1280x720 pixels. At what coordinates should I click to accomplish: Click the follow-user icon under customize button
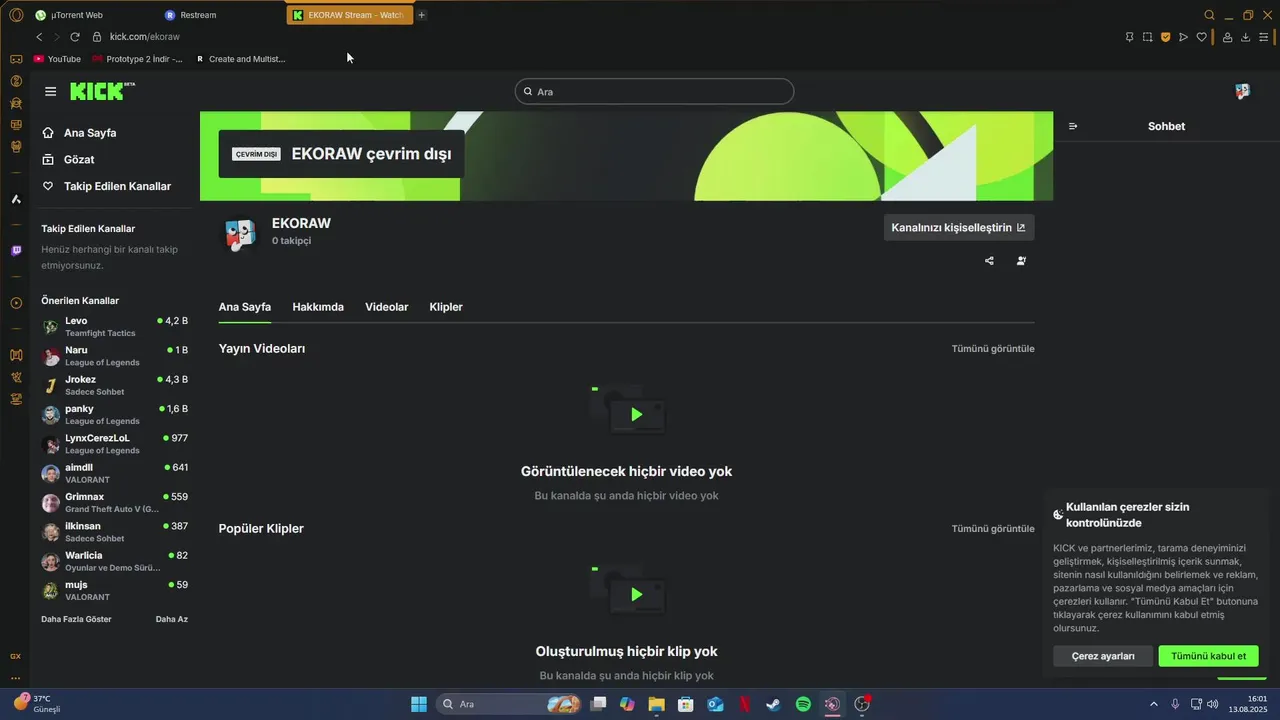pos(1021,261)
